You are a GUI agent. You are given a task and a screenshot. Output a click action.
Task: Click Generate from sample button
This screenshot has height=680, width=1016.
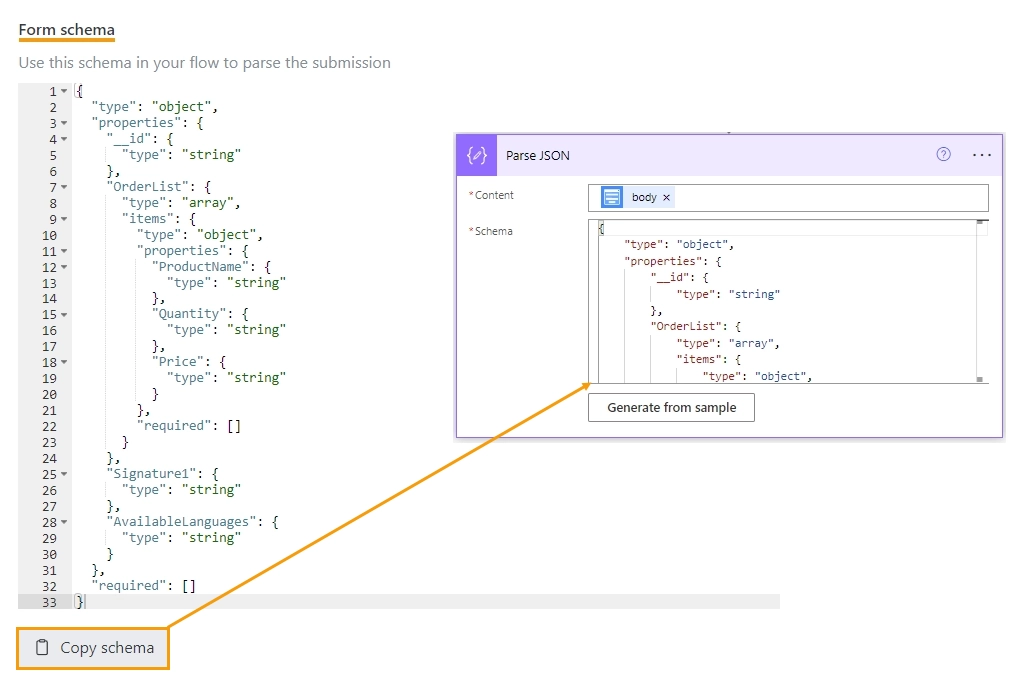(671, 407)
